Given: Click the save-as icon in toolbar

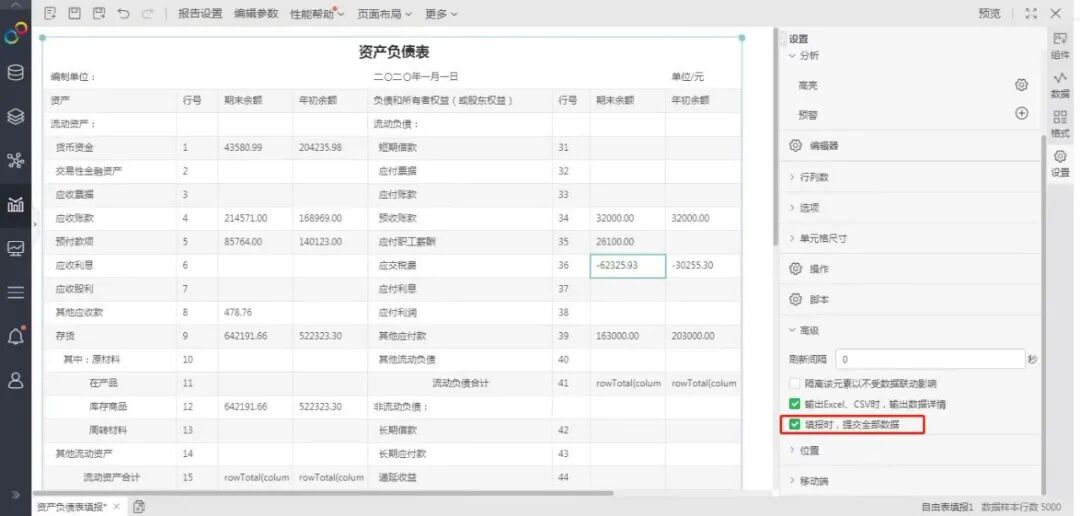Looking at the screenshot, I should pyautogui.click(x=98, y=13).
